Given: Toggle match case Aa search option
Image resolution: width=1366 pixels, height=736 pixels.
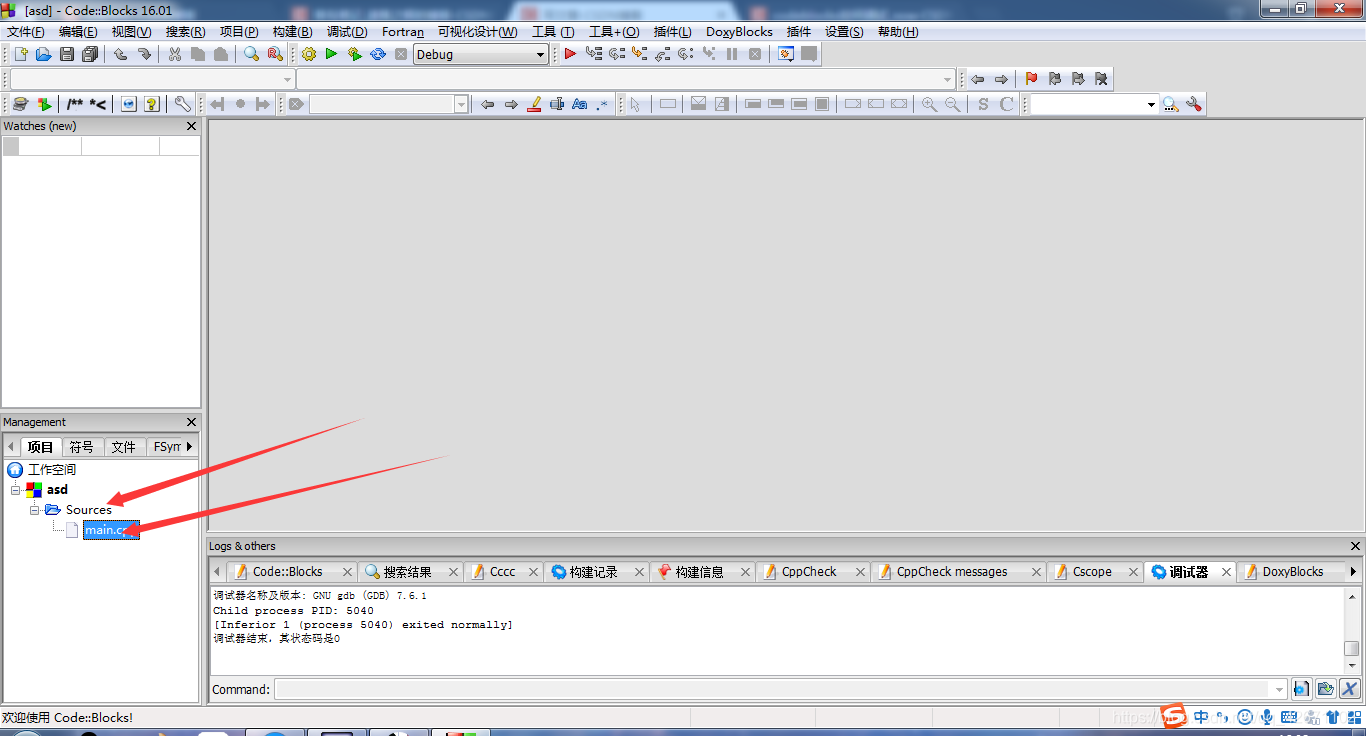Looking at the screenshot, I should (x=579, y=104).
